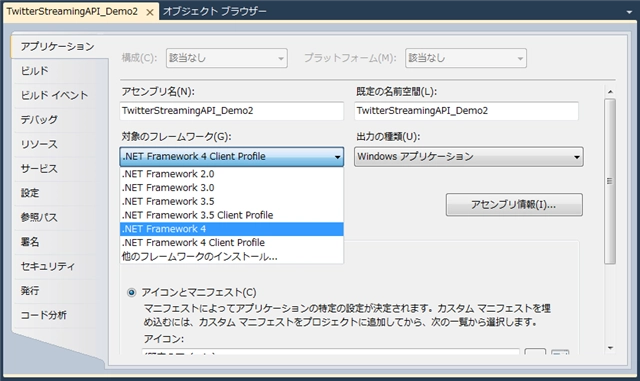This screenshot has height=381, width=640.
Task: Select the アイコンとマニフェスト radio button
Action: (131, 292)
